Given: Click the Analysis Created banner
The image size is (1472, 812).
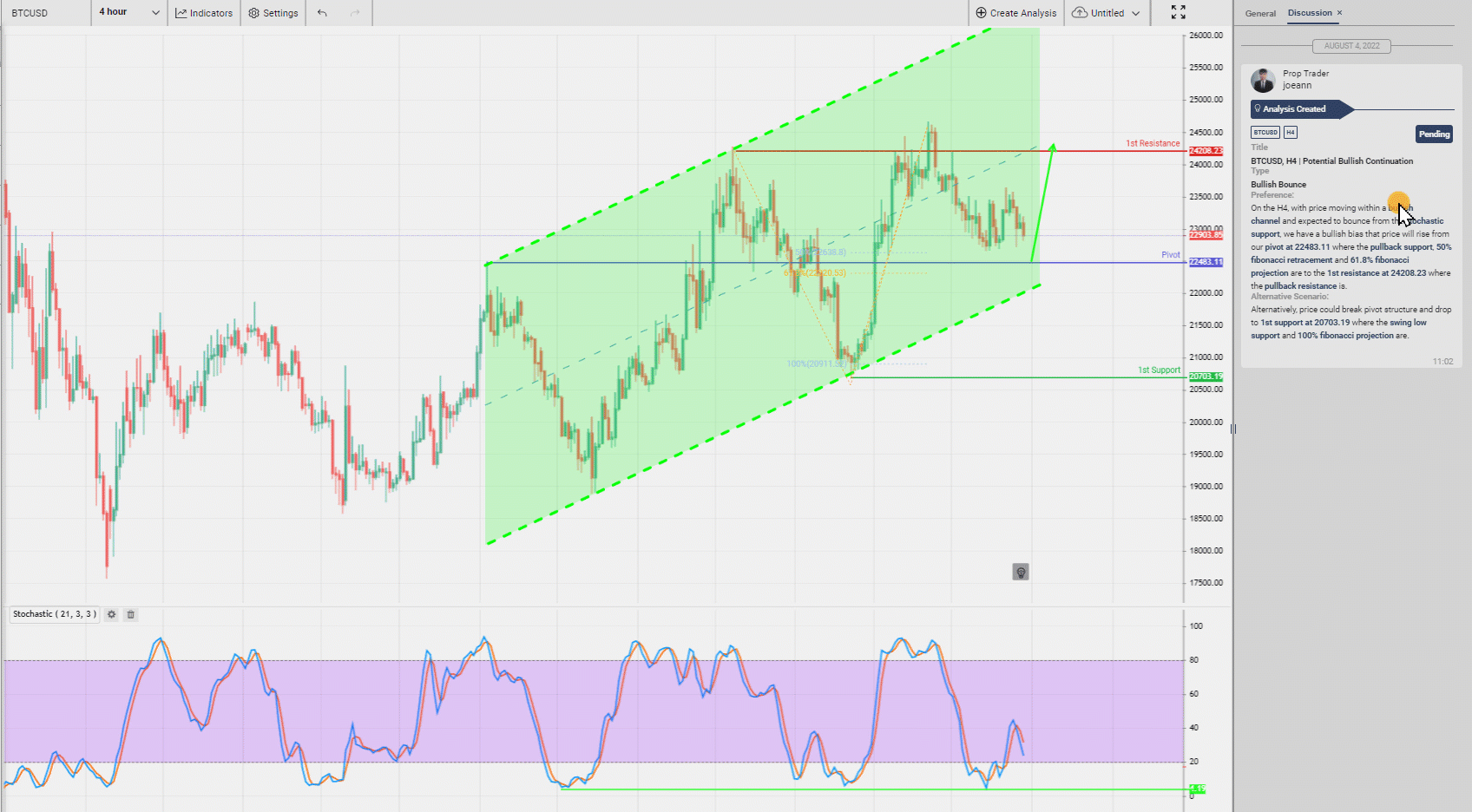Looking at the screenshot, I should pos(1301,109).
